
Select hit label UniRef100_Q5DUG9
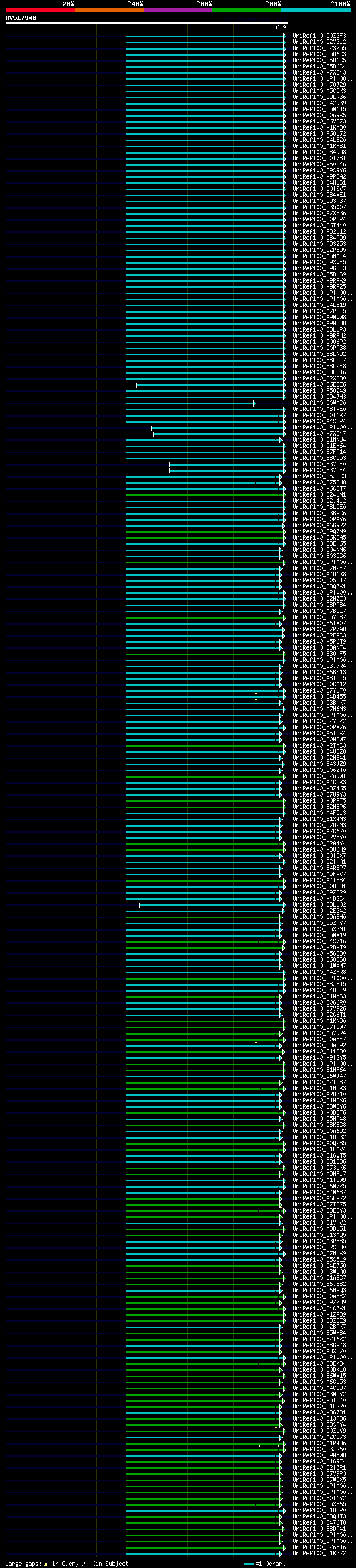tap(319, 275)
